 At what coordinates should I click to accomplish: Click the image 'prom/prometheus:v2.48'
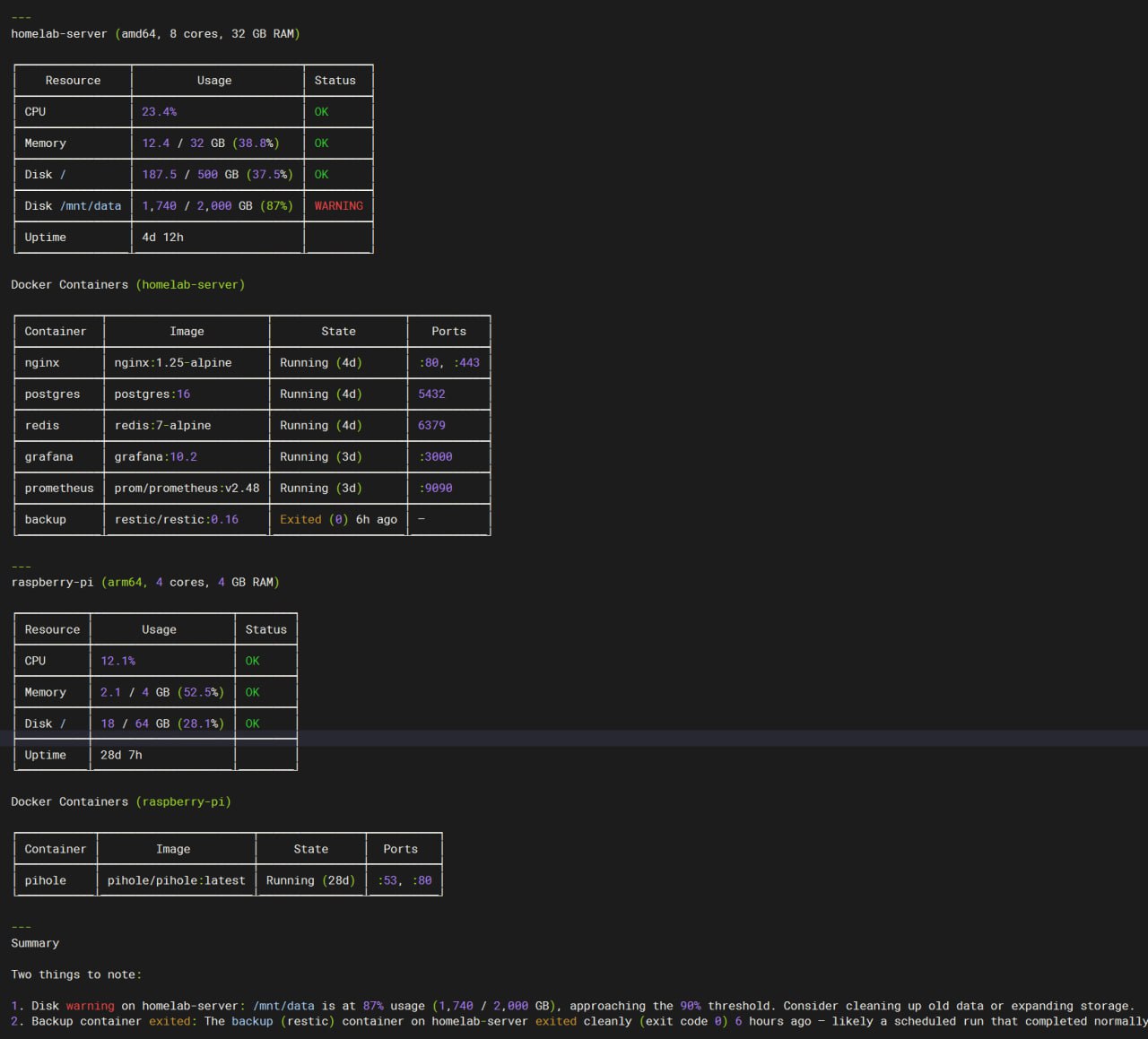(x=187, y=489)
